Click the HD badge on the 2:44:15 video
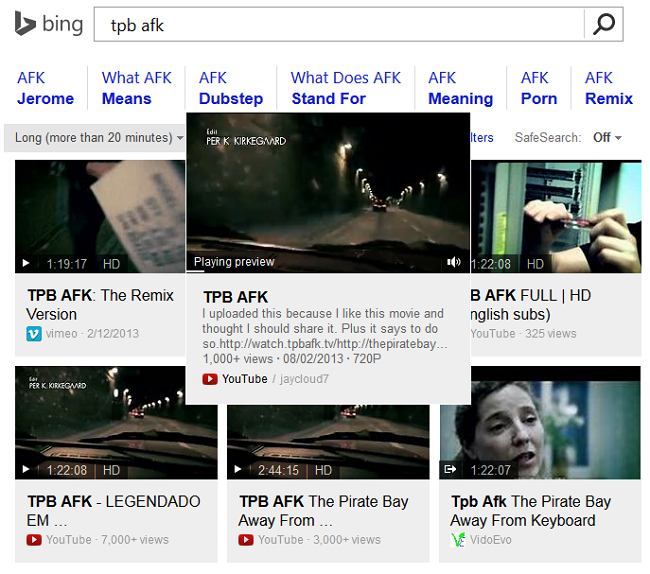 [x=323, y=470]
